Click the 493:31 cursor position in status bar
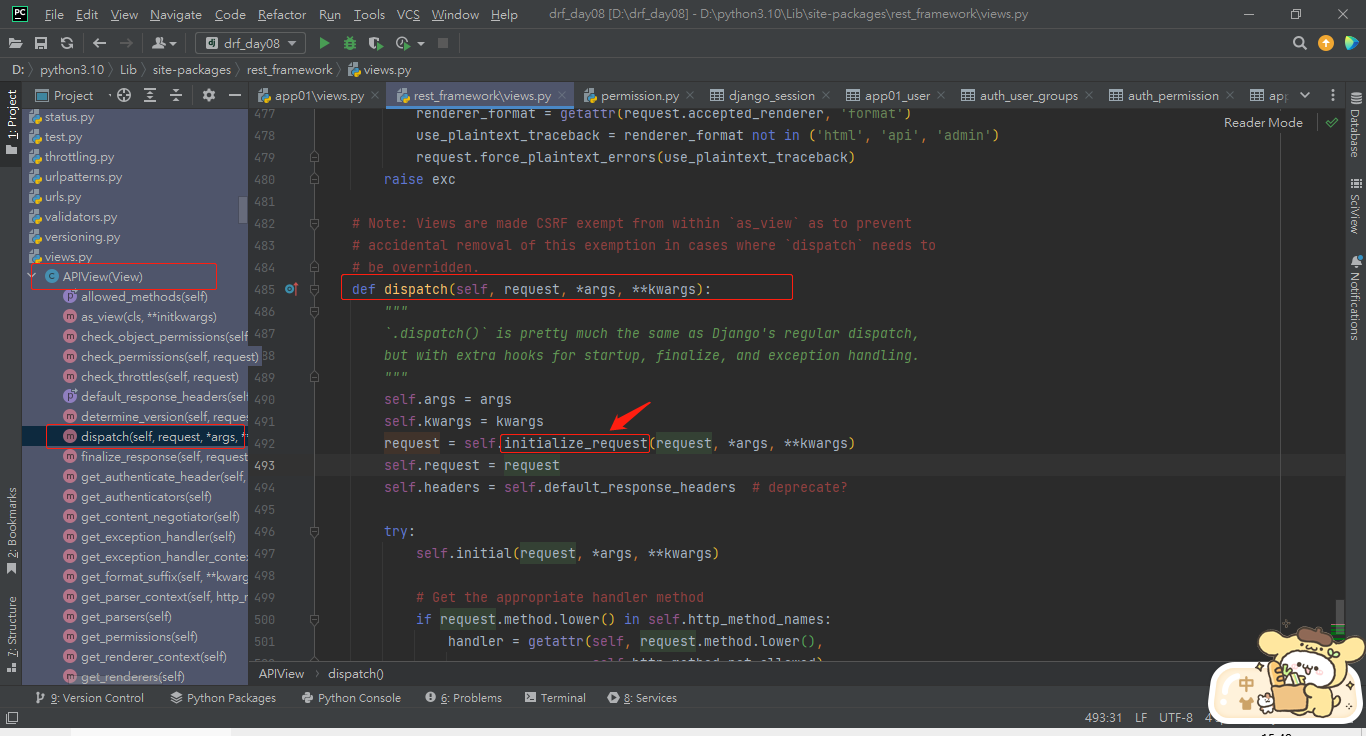Image resolution: width=1366 pixels, height=736 pixels. (x=1104, y=718)
